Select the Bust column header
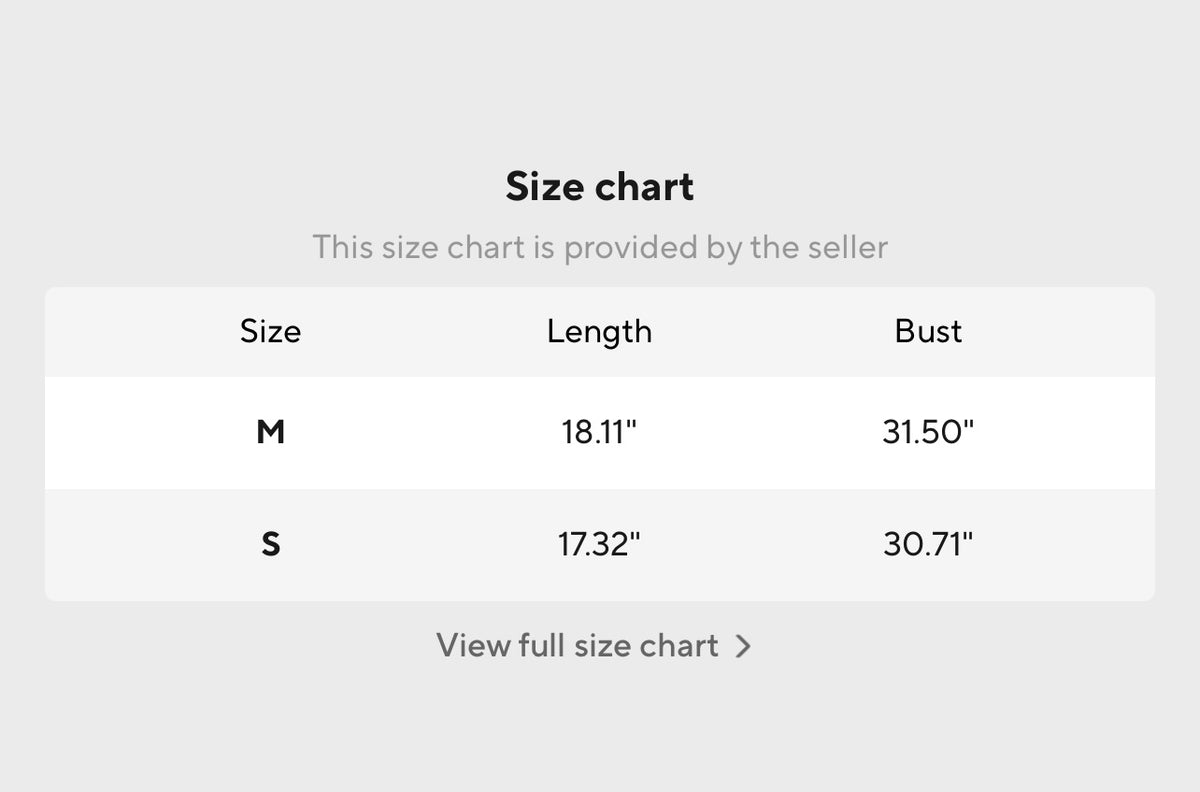1200x792 pixels. 928,331
